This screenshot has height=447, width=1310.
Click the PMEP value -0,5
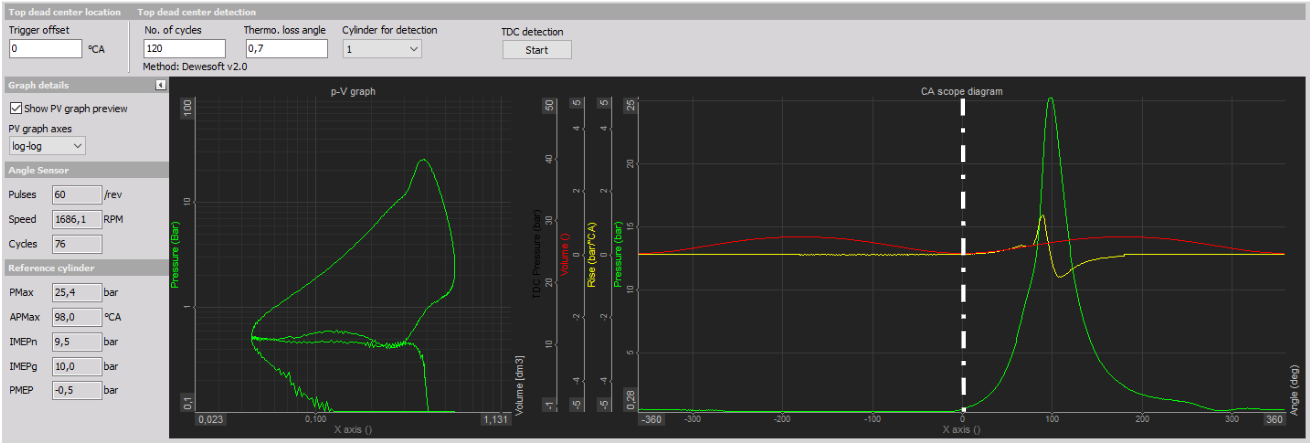(x=77, y=390)
